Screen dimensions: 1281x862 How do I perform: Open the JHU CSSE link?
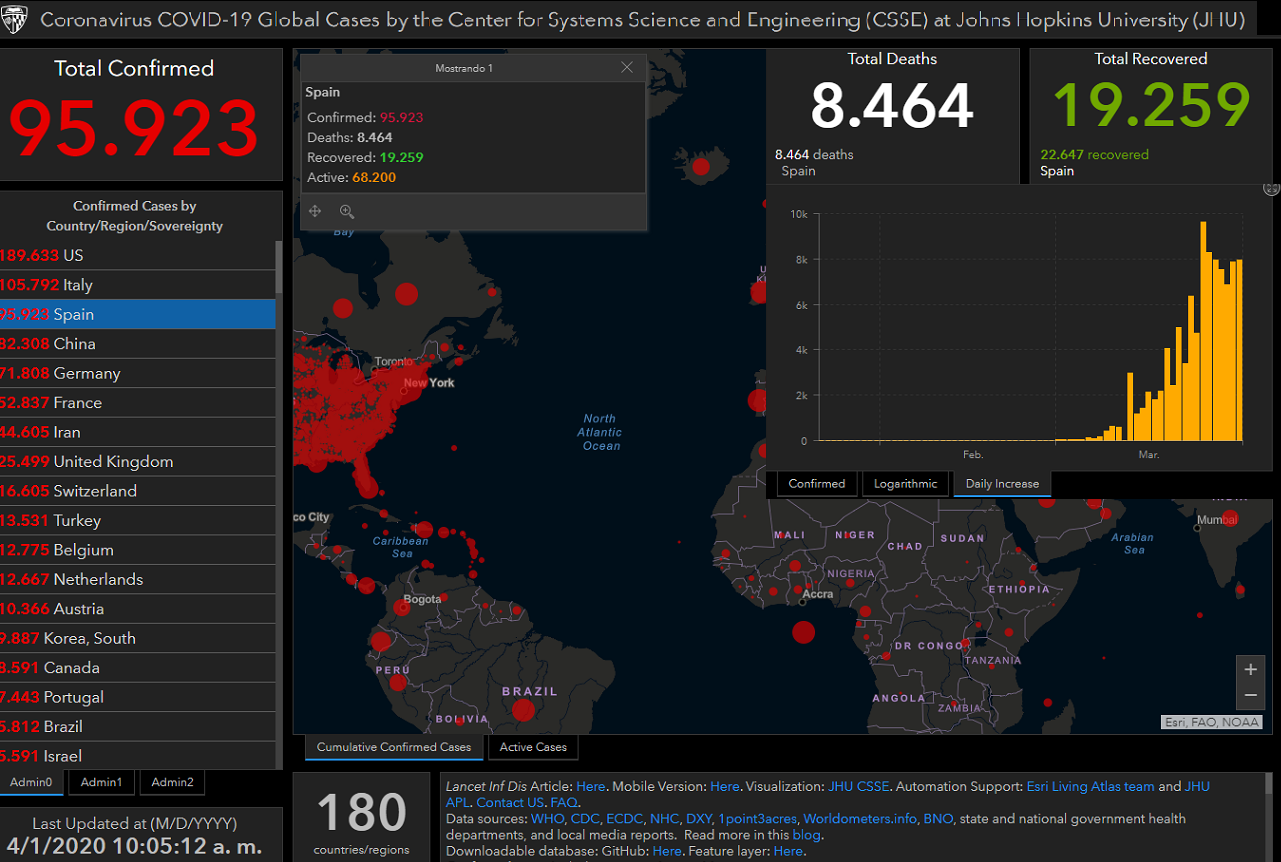[x=861, y=787]
